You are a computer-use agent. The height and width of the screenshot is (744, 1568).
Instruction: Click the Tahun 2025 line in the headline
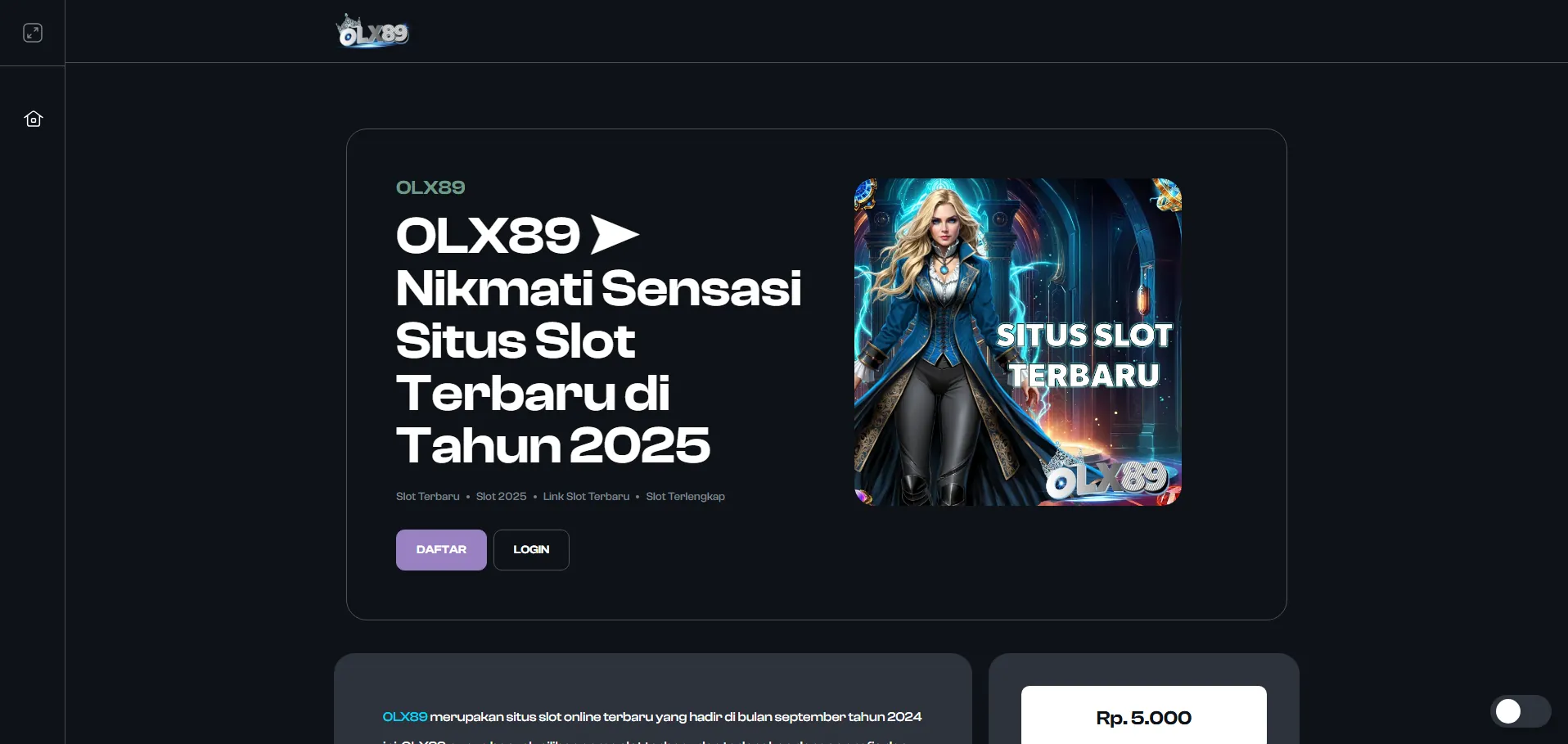[552, 445]
